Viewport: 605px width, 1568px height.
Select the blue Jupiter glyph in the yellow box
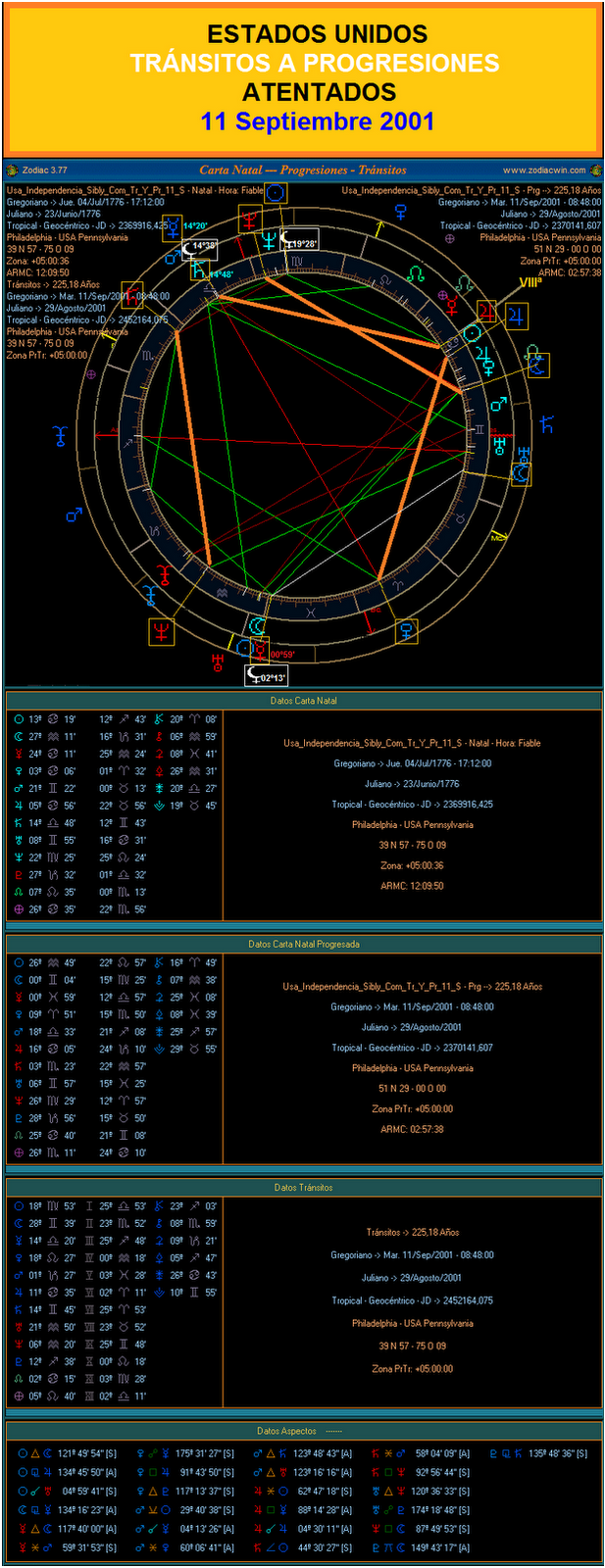click(x=515, y=317)
